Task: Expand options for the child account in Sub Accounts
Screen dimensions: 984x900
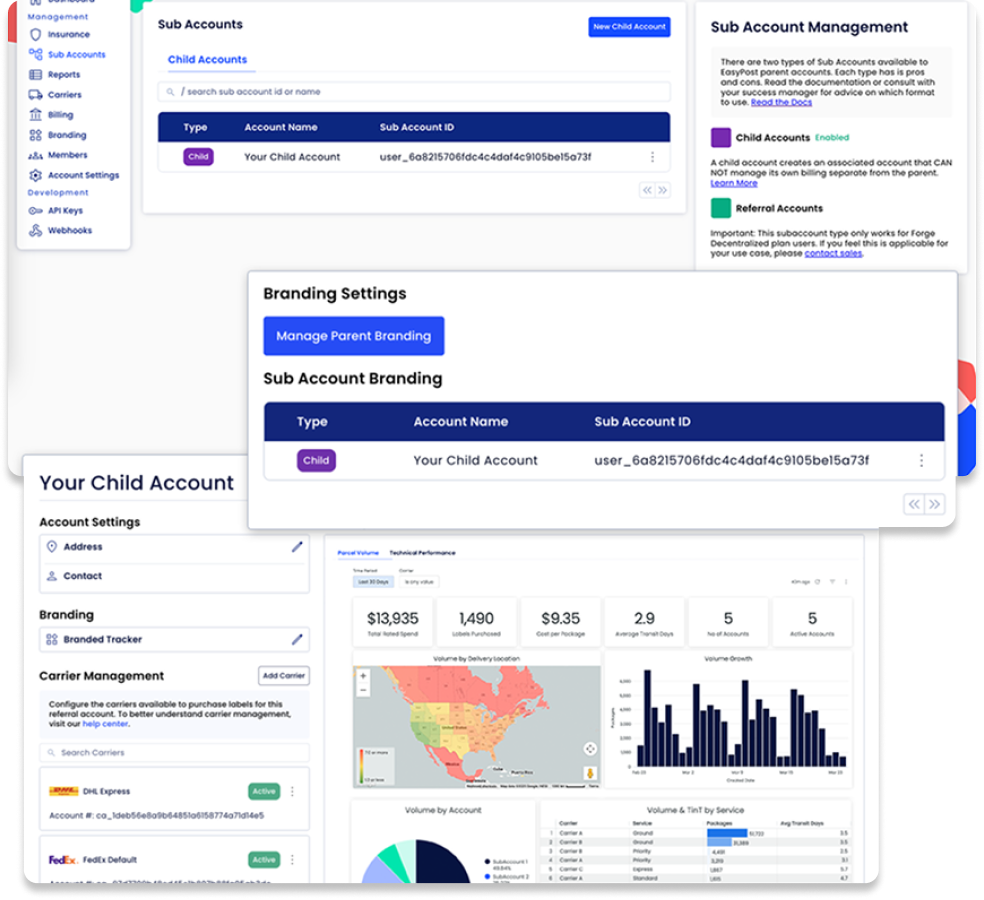Action: tap(652, 157)
